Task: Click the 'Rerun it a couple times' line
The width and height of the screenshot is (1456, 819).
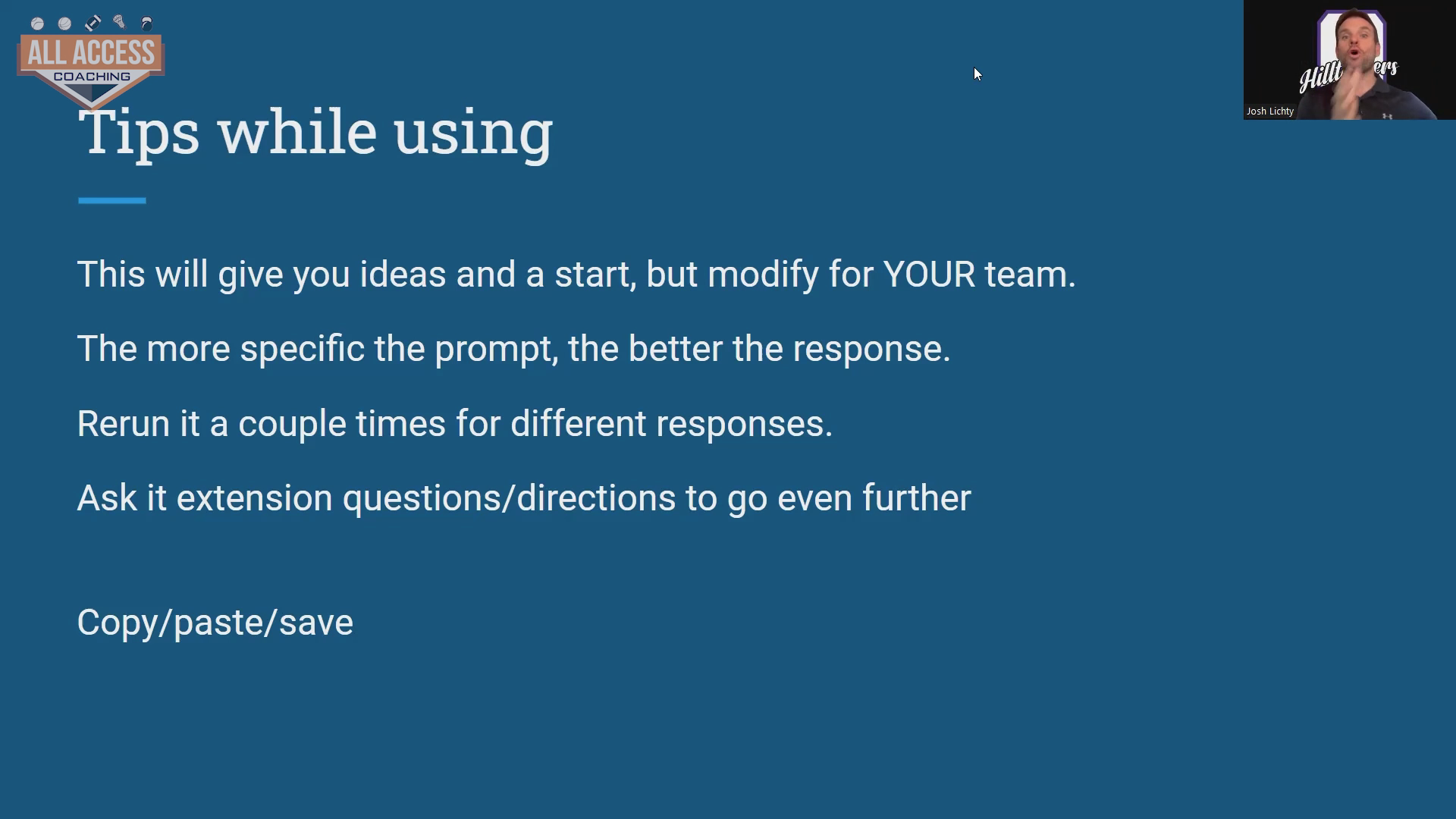Action: point(455,423)
